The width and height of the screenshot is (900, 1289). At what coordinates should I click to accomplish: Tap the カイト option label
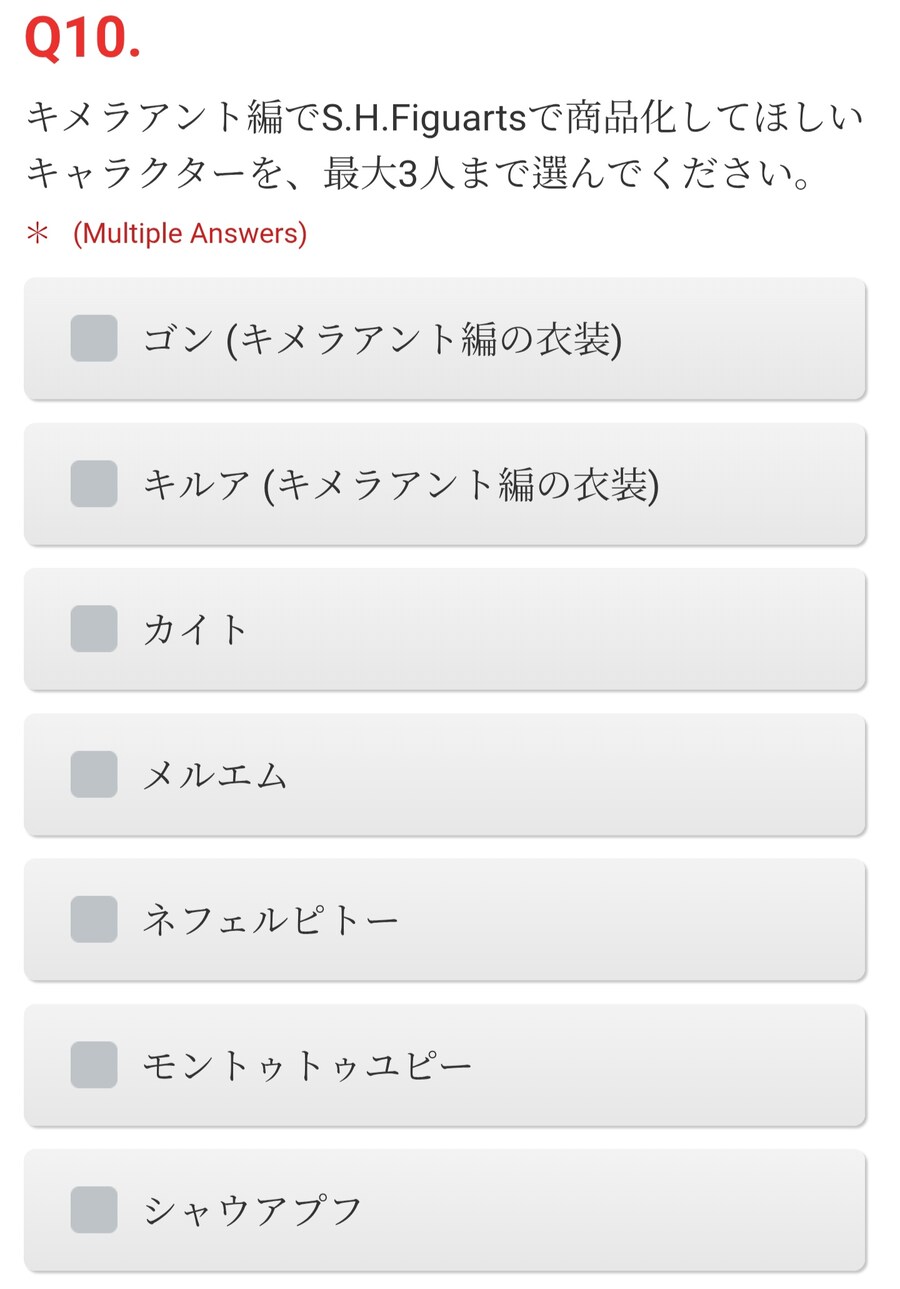196,630
